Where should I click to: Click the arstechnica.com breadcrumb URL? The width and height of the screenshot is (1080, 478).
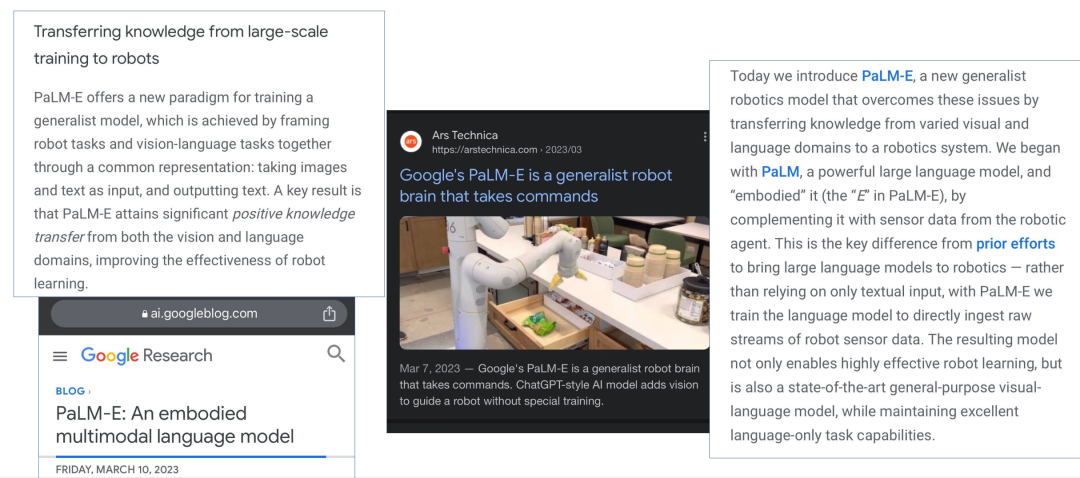coord(506,149)
